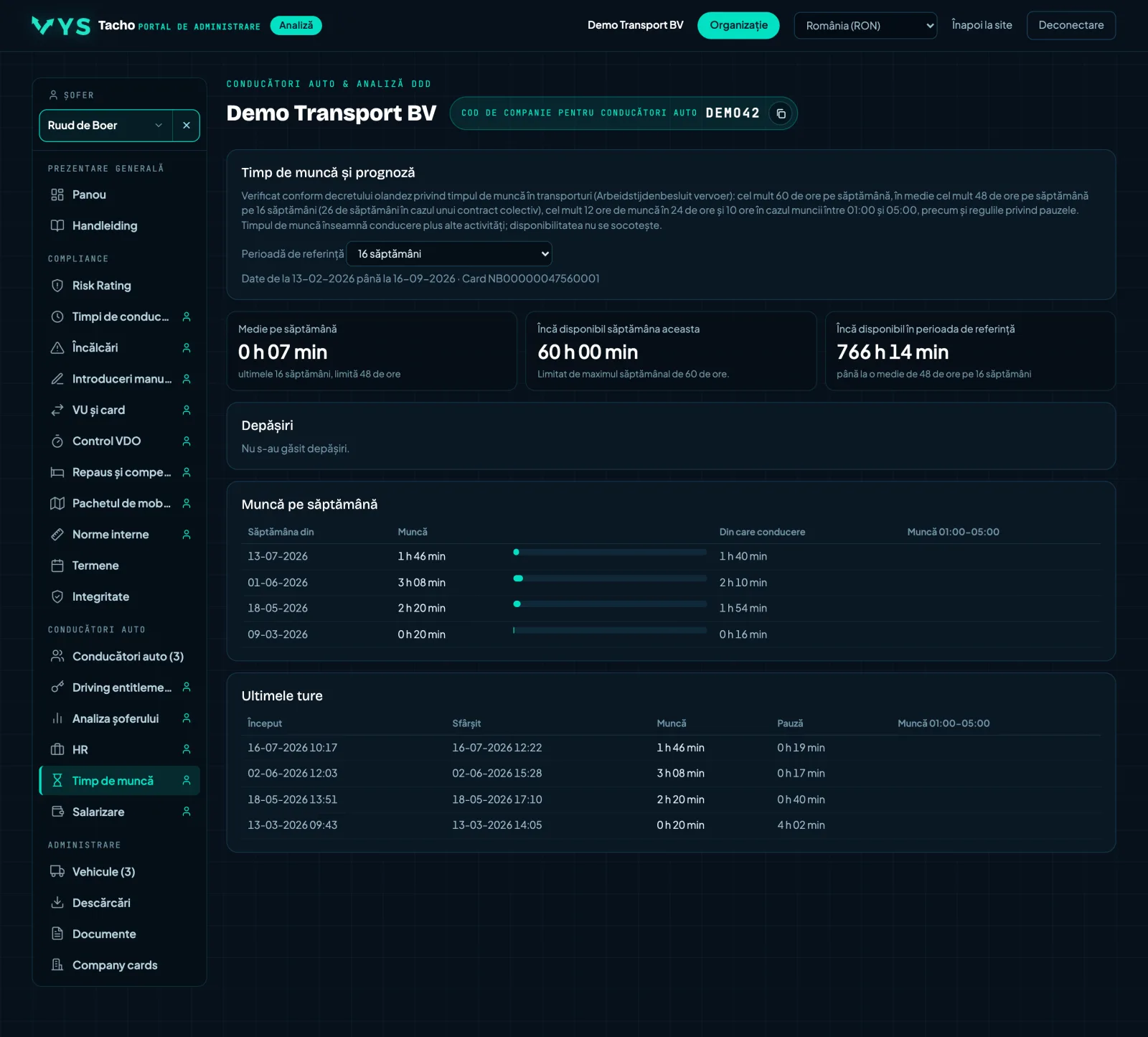This screenshot has height=1037, width=1148.
Task: Open Analiza șoferului chart item
Action: point(119,718)
